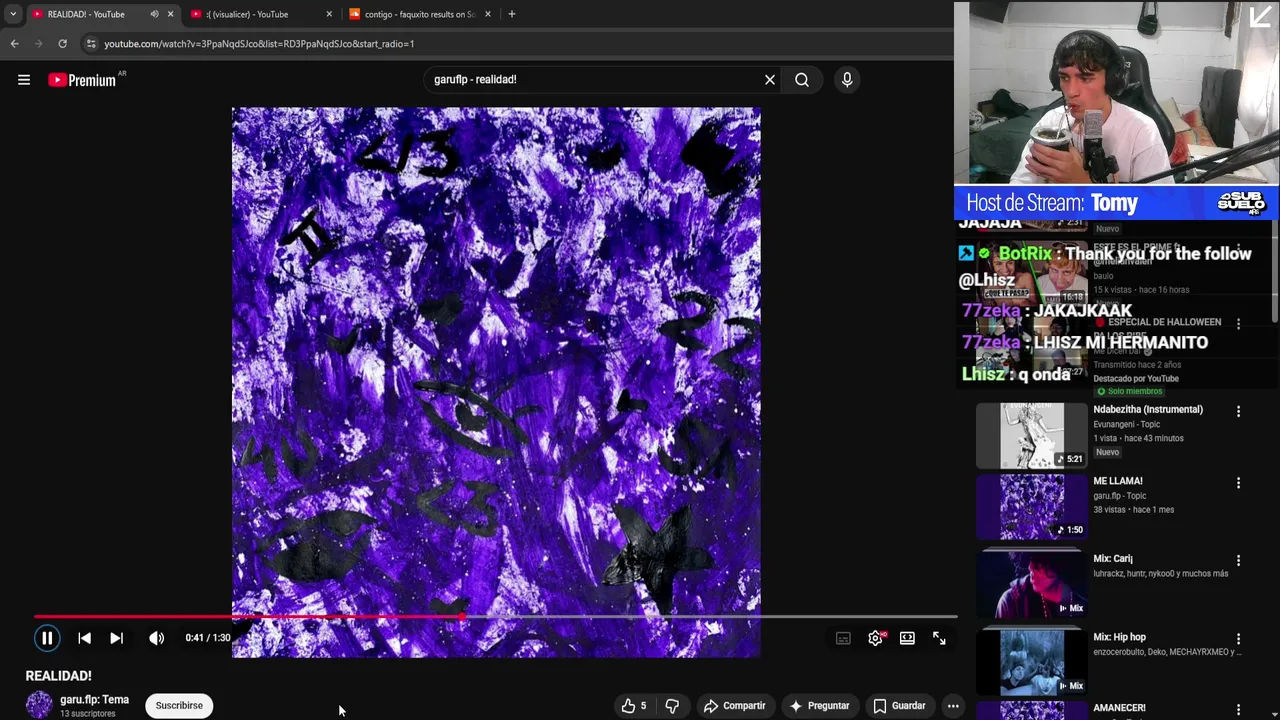The image size is (1280, 720).
Task: Go back with browser back arrow
Action: click(14, 44)
